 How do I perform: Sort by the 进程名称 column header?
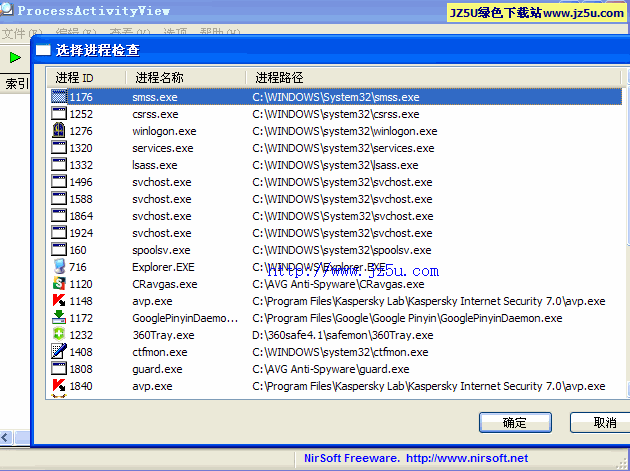(x=186, y=78)
